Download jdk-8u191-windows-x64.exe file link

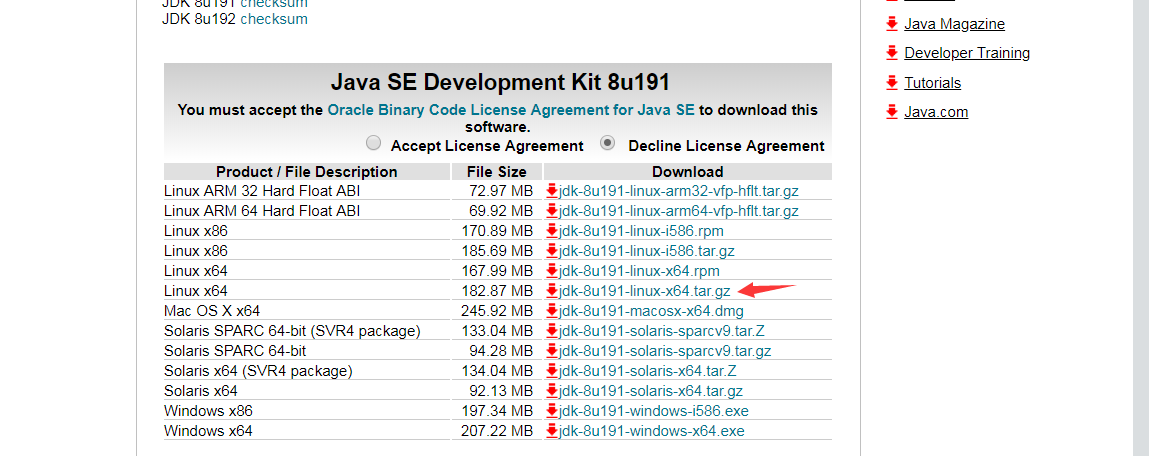tap(651, 431)
